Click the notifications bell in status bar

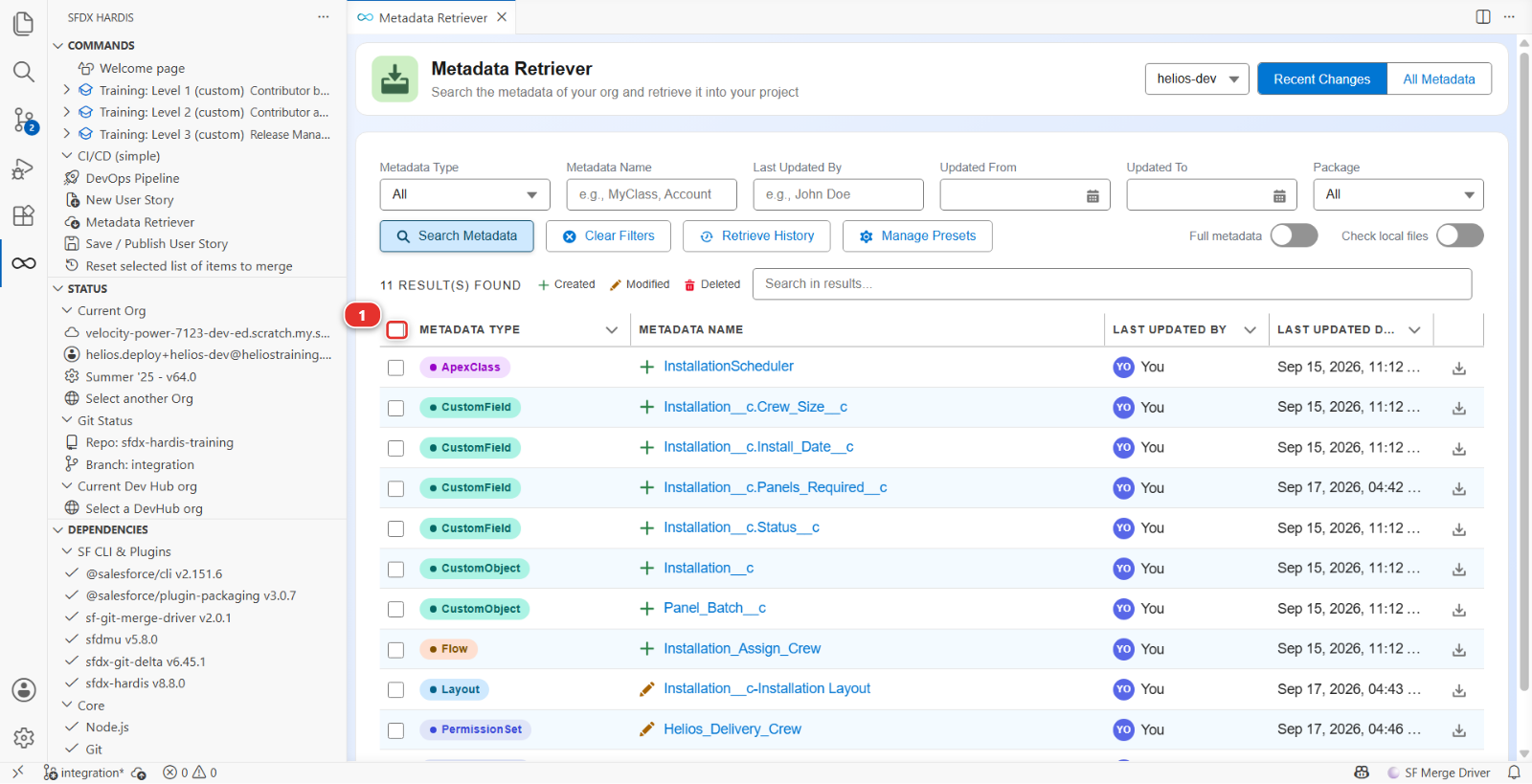pos(1514,773)
